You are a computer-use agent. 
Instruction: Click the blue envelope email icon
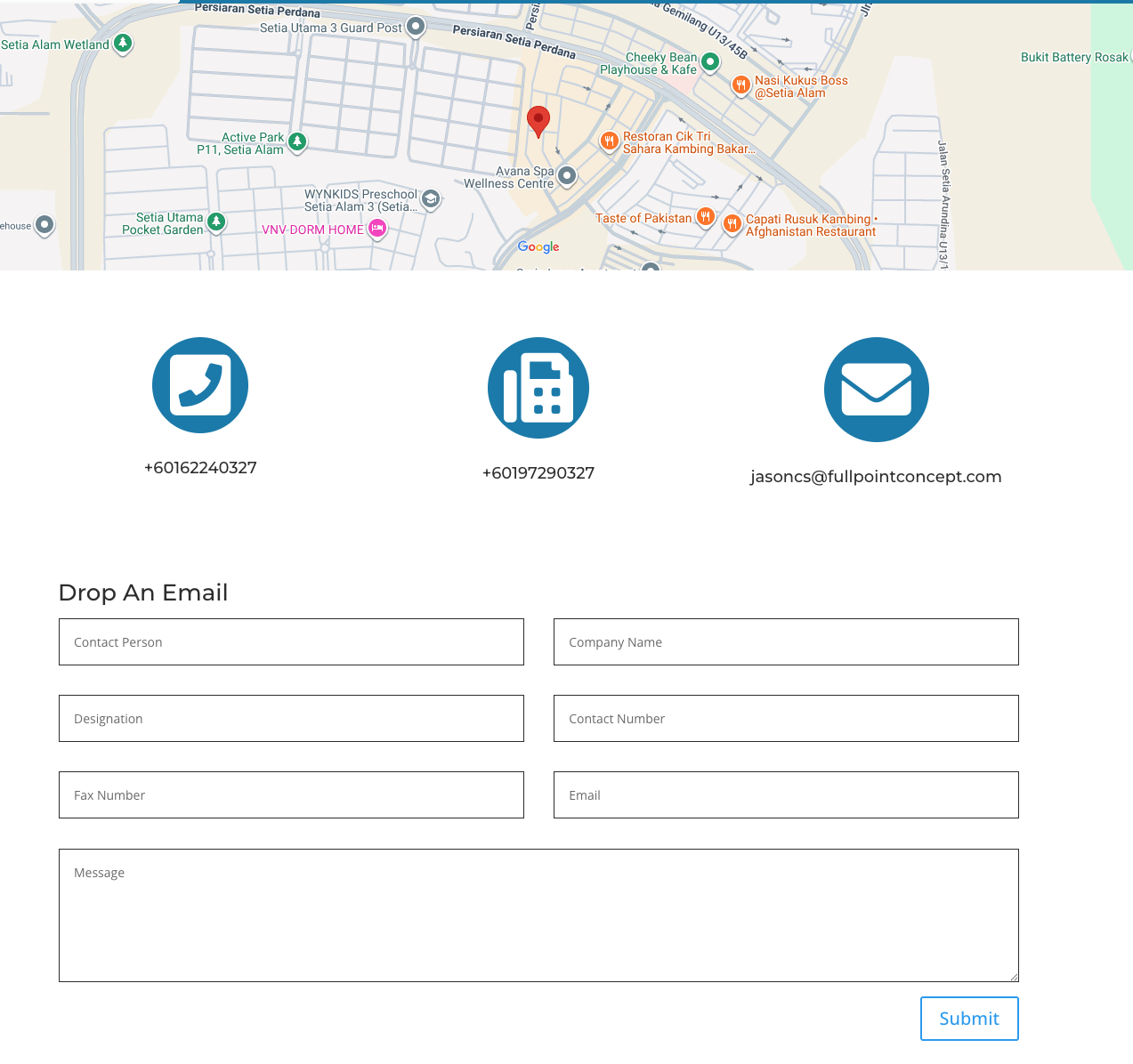(877, 390)
